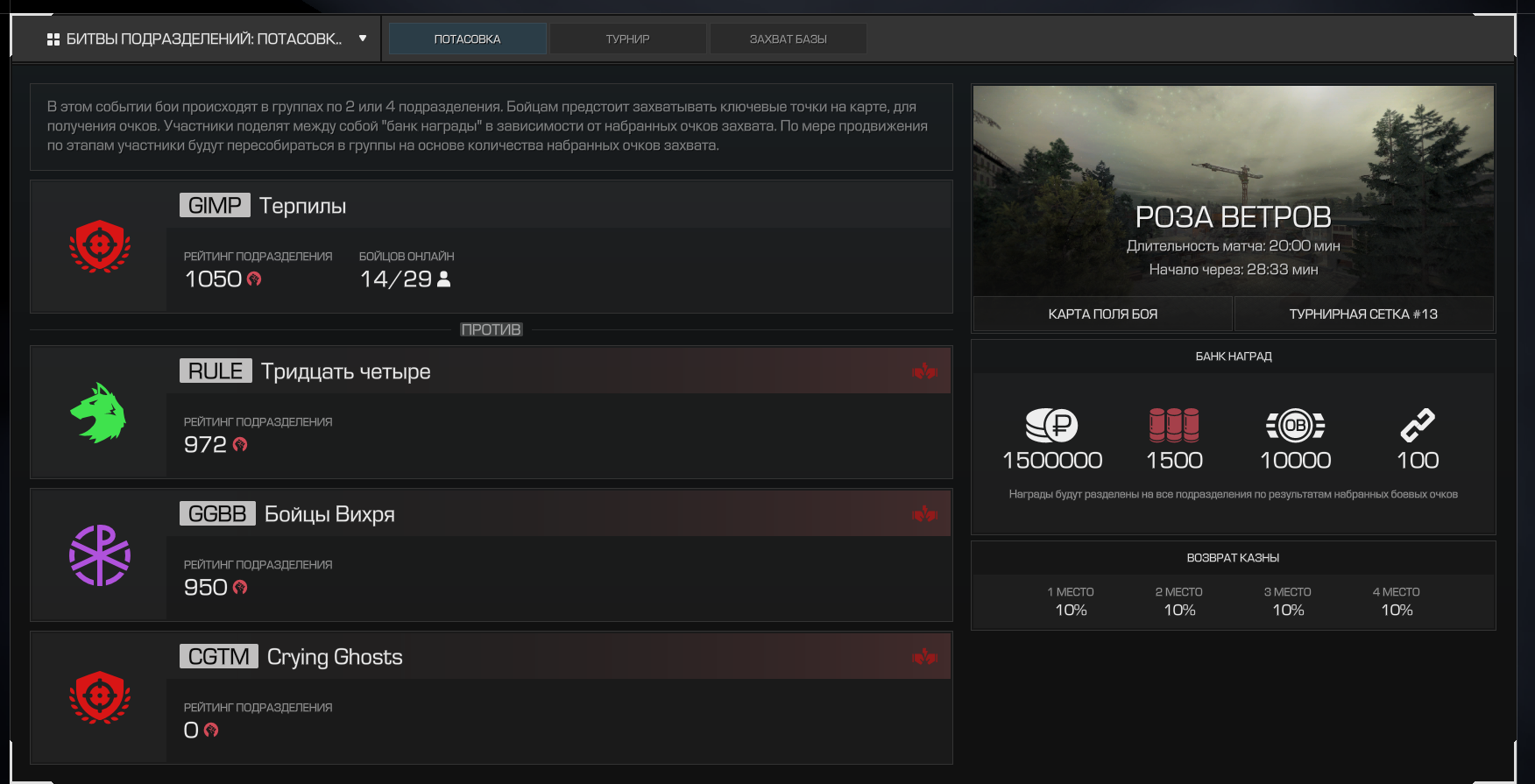Viewport: 1535px width, 784px height.
Task: Click the rating icon next to 1050
Action: pyautogui.click(x=254, y=279)
